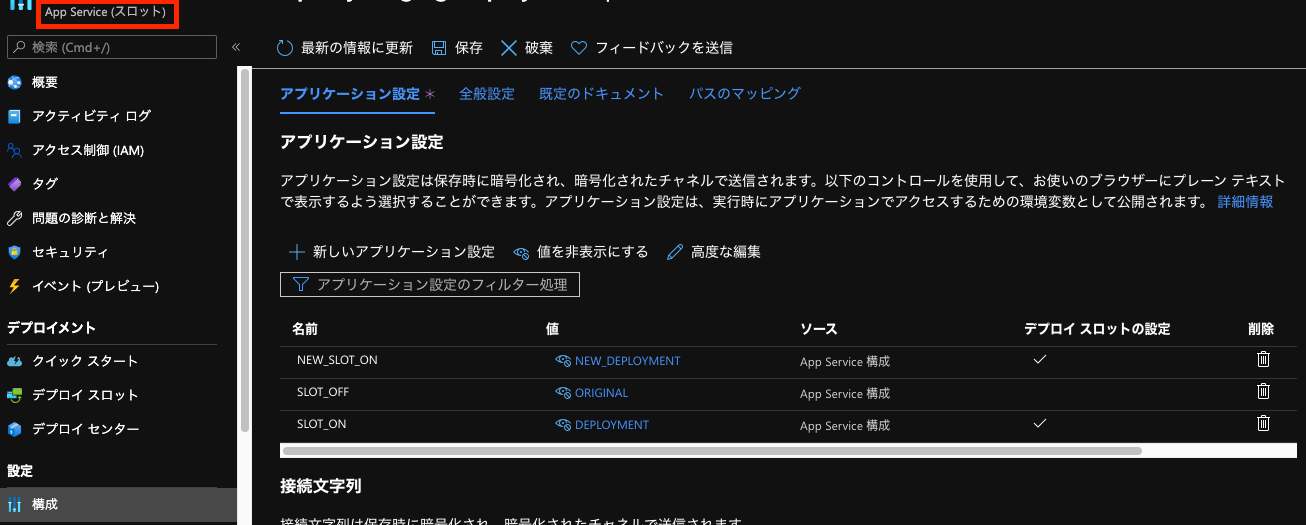Click the アクティビティ ログ icon
The image size is (1306, 525).
(x=14, y=116)
